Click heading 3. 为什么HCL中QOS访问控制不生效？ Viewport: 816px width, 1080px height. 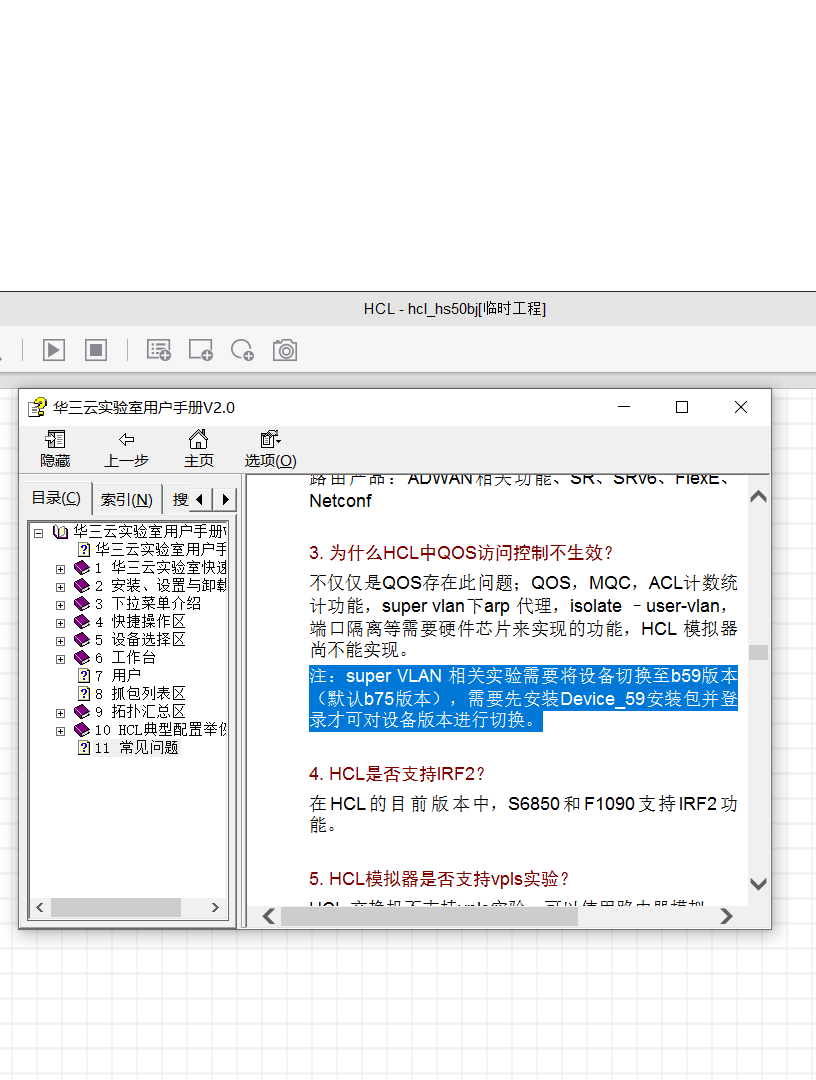tap(461, 552)
